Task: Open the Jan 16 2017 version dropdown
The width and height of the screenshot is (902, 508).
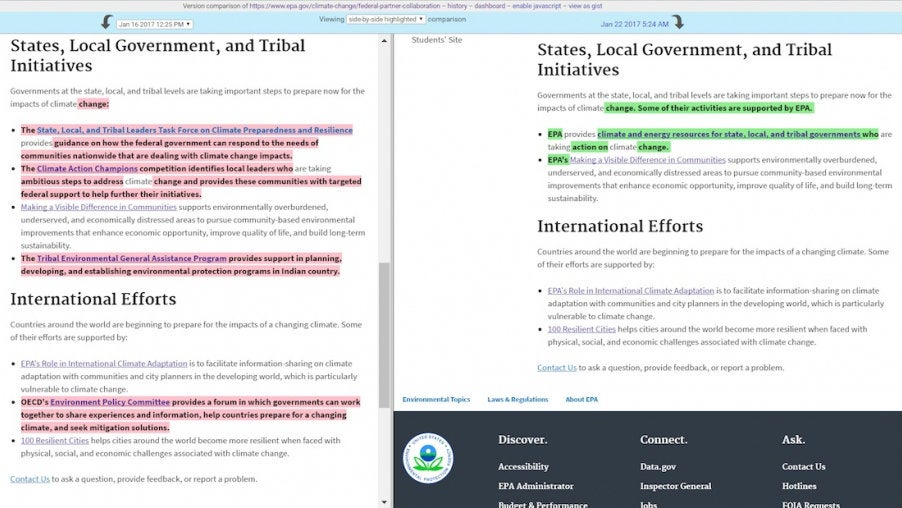Action: coord(154,24)
